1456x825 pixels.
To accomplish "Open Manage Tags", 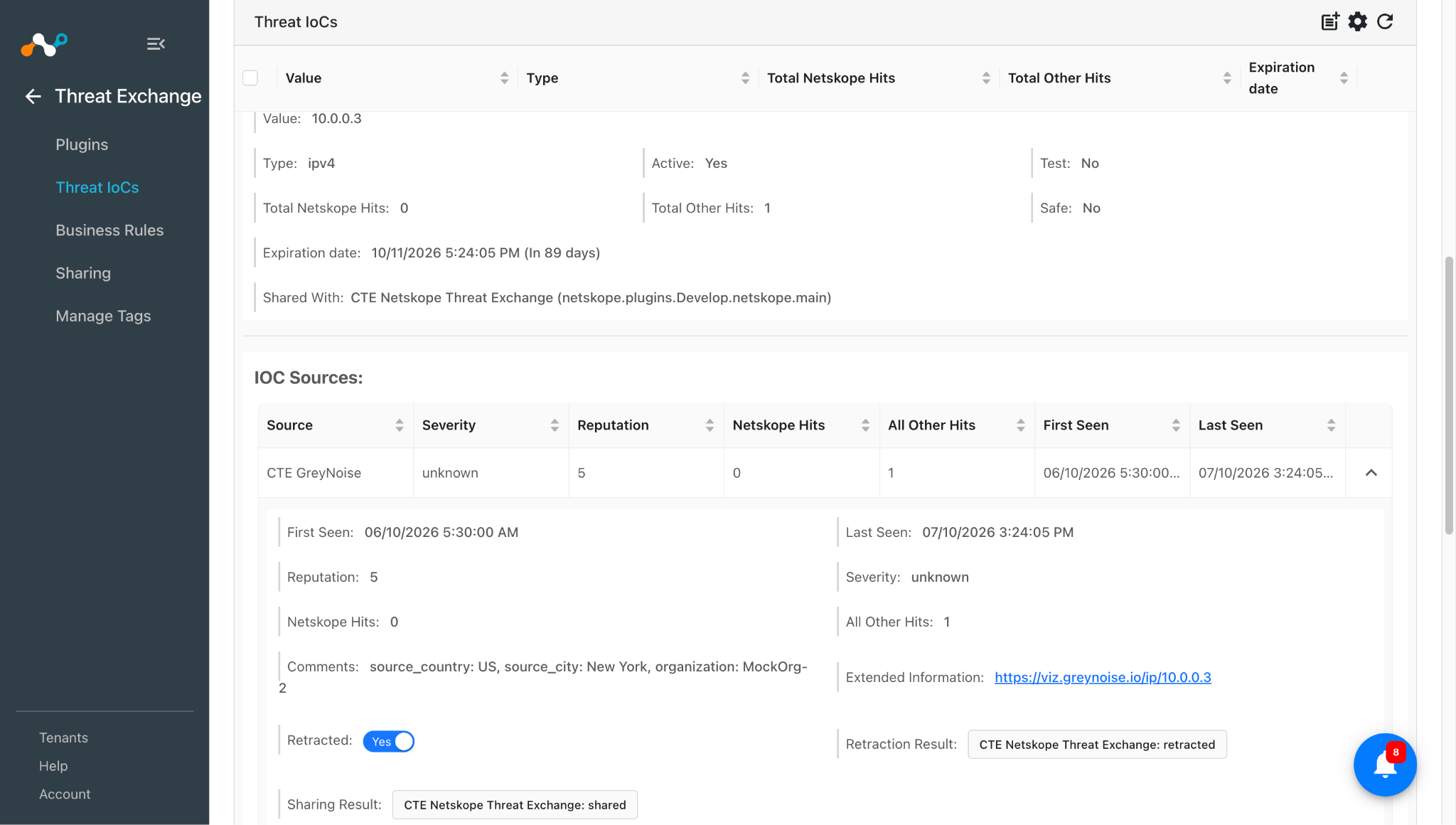I will click(103, 316).
